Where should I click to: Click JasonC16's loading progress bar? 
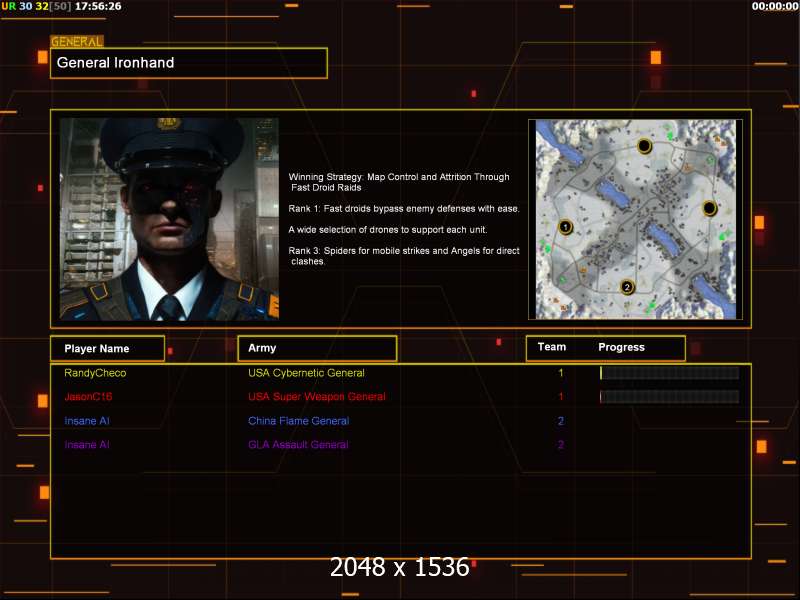(x=669, y=396)
